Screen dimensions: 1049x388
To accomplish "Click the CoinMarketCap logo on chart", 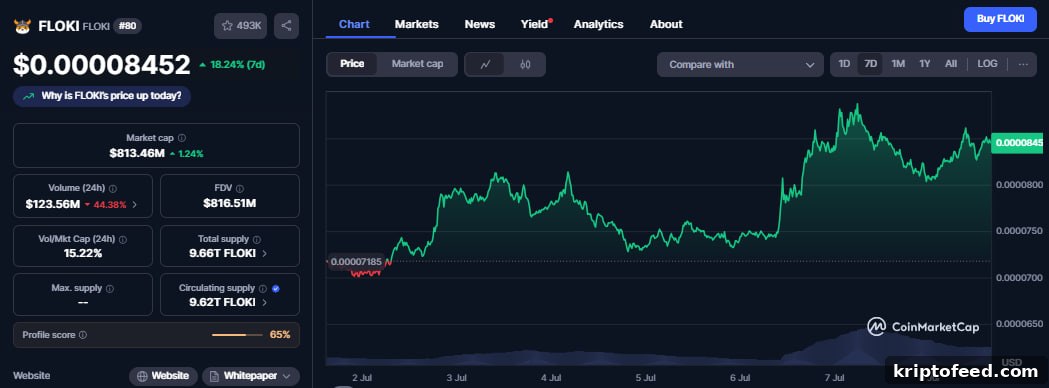I will (x=923, y=326).
